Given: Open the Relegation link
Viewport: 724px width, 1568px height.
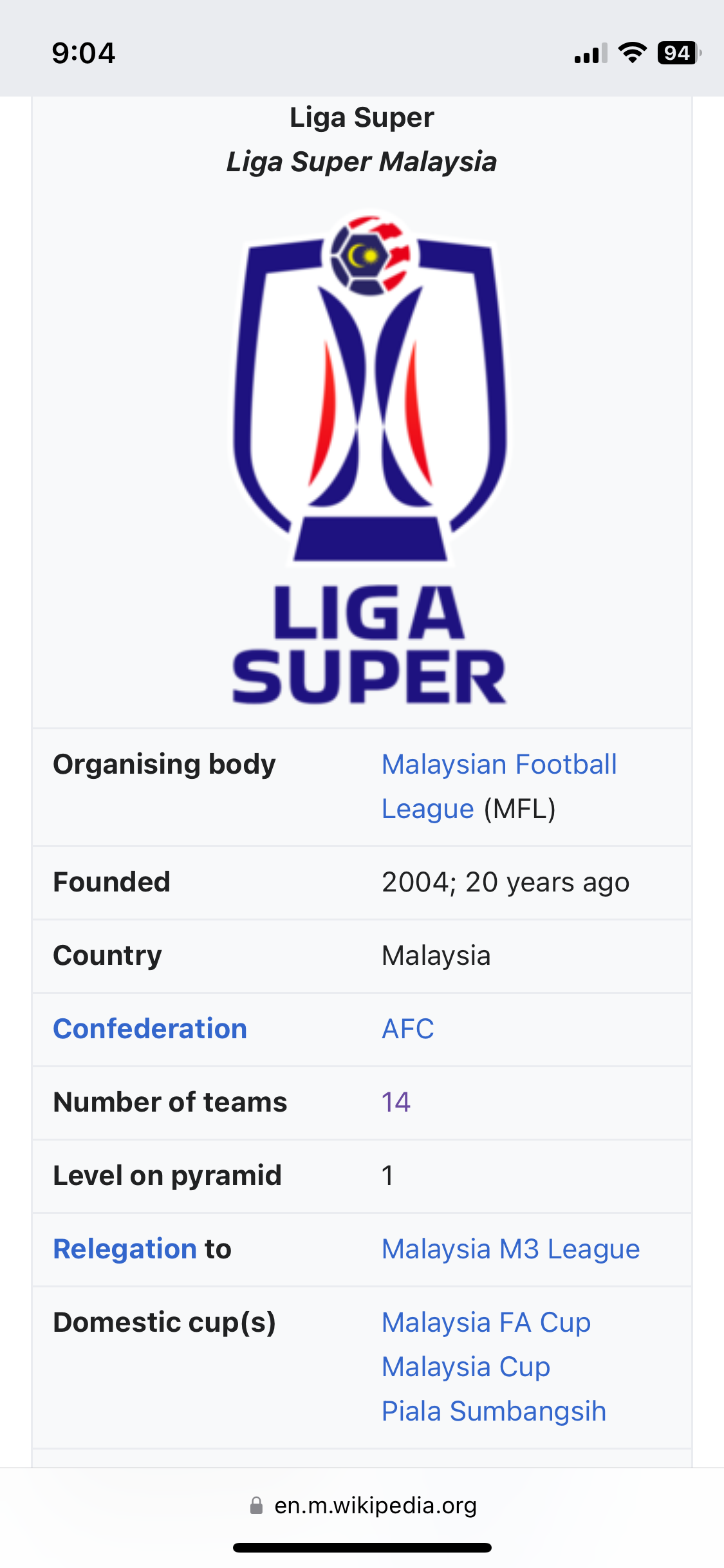Looking at the screenshot, I should (125, 1249).
